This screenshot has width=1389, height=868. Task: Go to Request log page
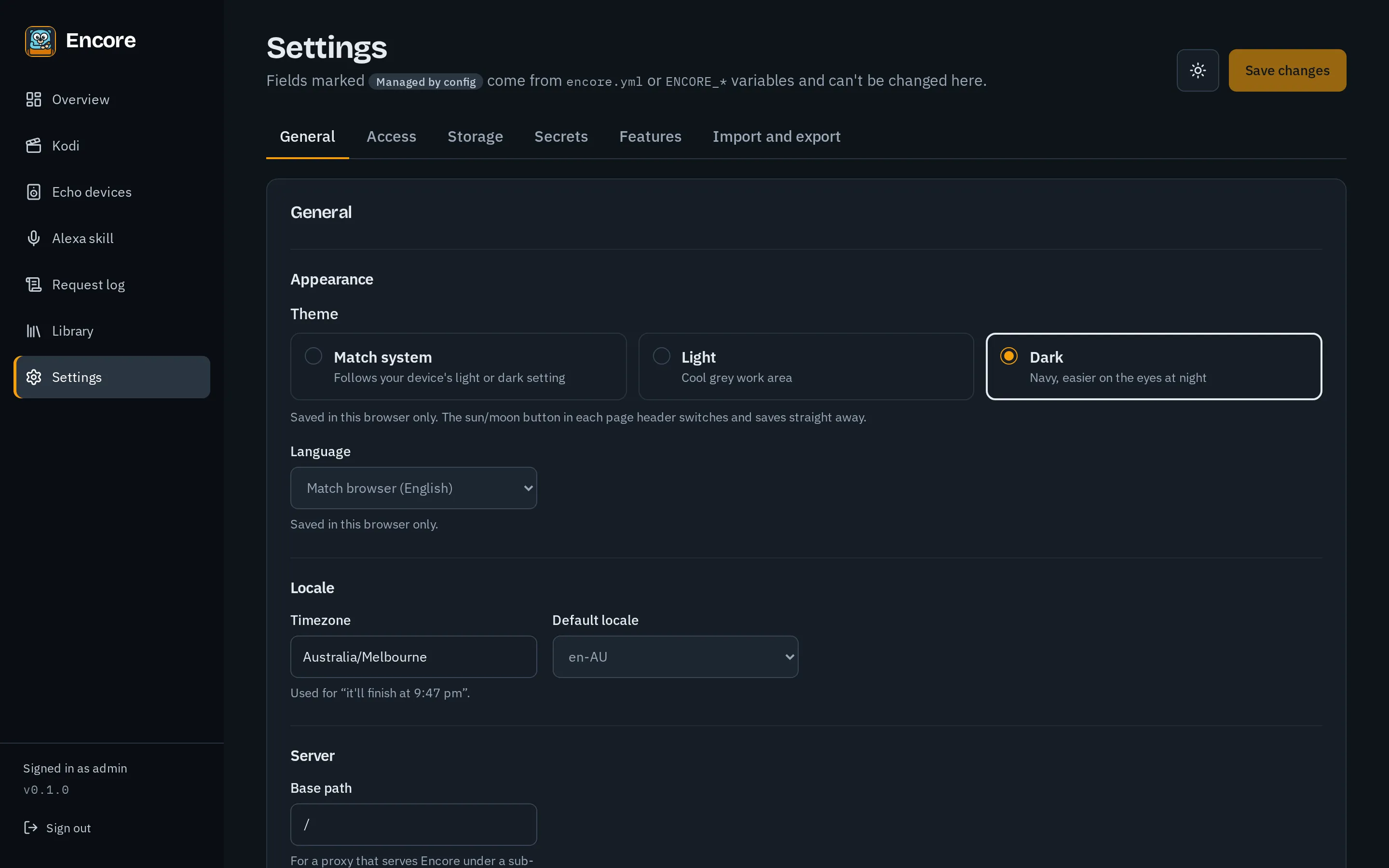(x=112, y=285)
